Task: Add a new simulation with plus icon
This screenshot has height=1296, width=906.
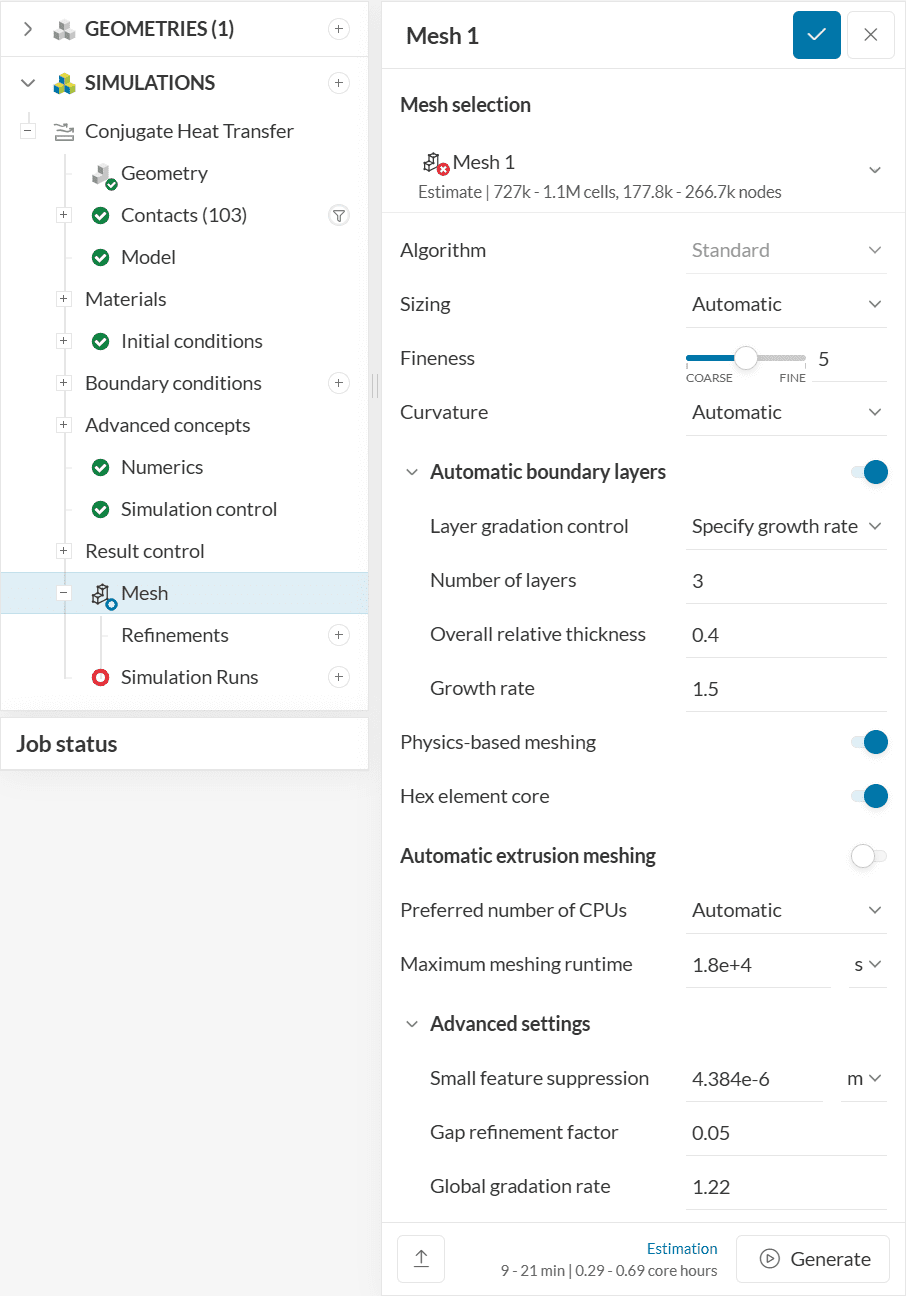Action: point(339,83)
